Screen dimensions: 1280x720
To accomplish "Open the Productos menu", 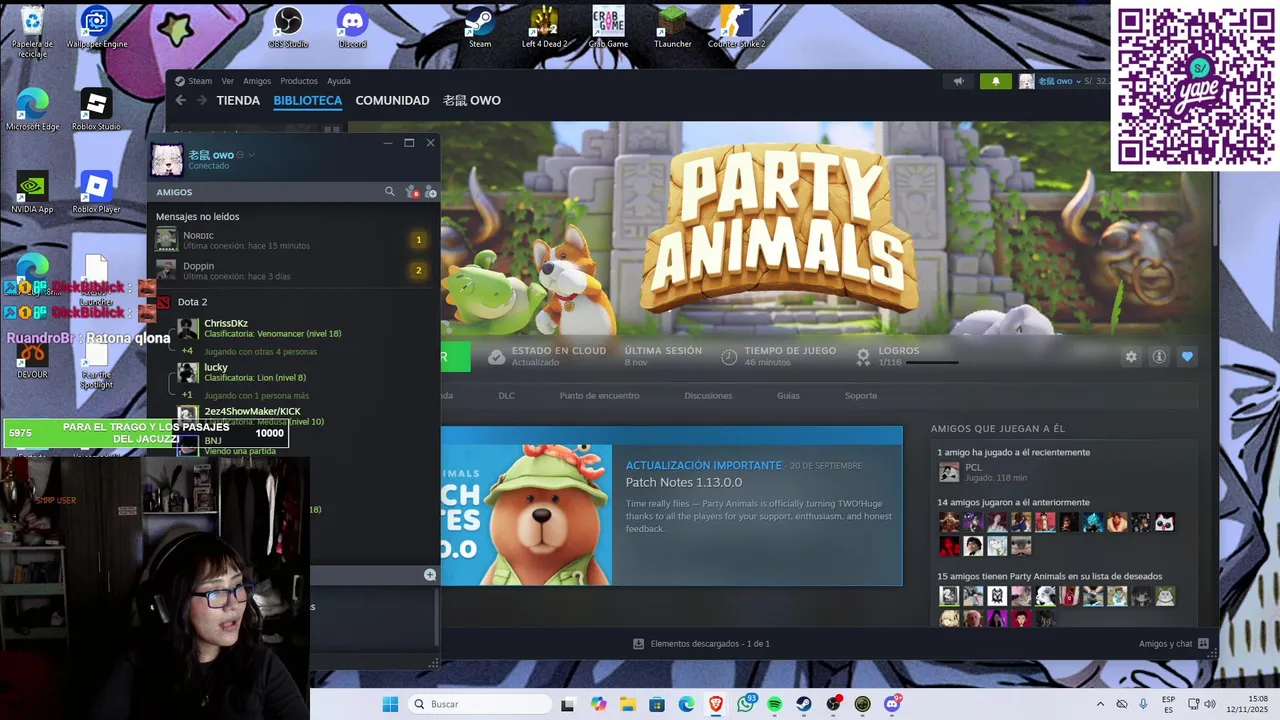I will tap(299, 81).
